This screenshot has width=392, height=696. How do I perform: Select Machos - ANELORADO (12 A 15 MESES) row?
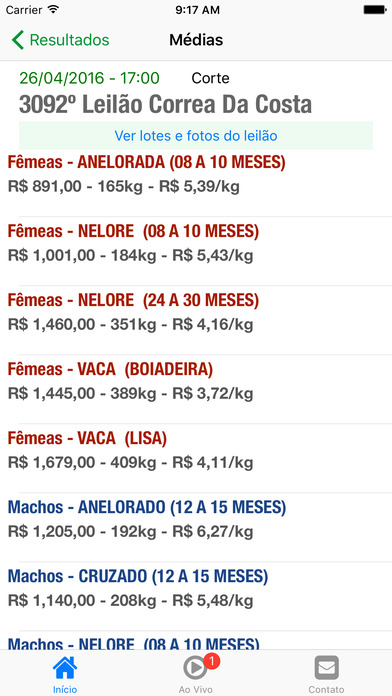click(x=196, y=527)
